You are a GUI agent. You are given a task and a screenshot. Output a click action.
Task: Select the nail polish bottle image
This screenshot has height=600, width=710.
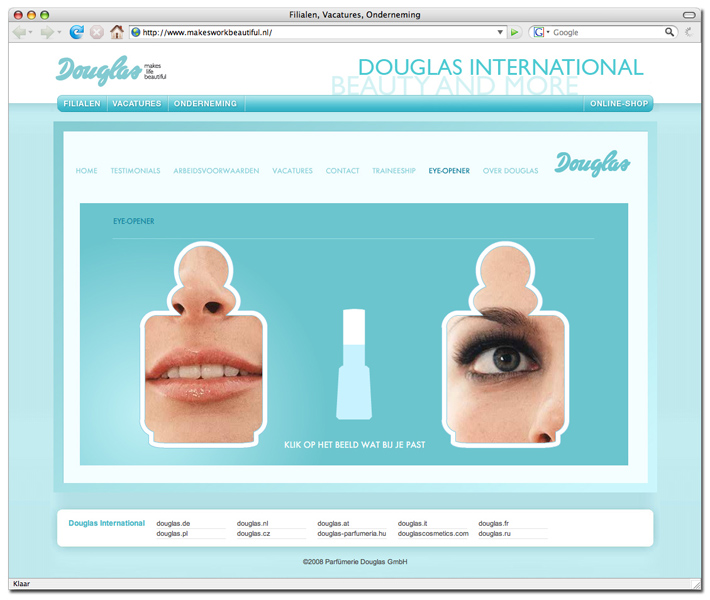point(354,364)
